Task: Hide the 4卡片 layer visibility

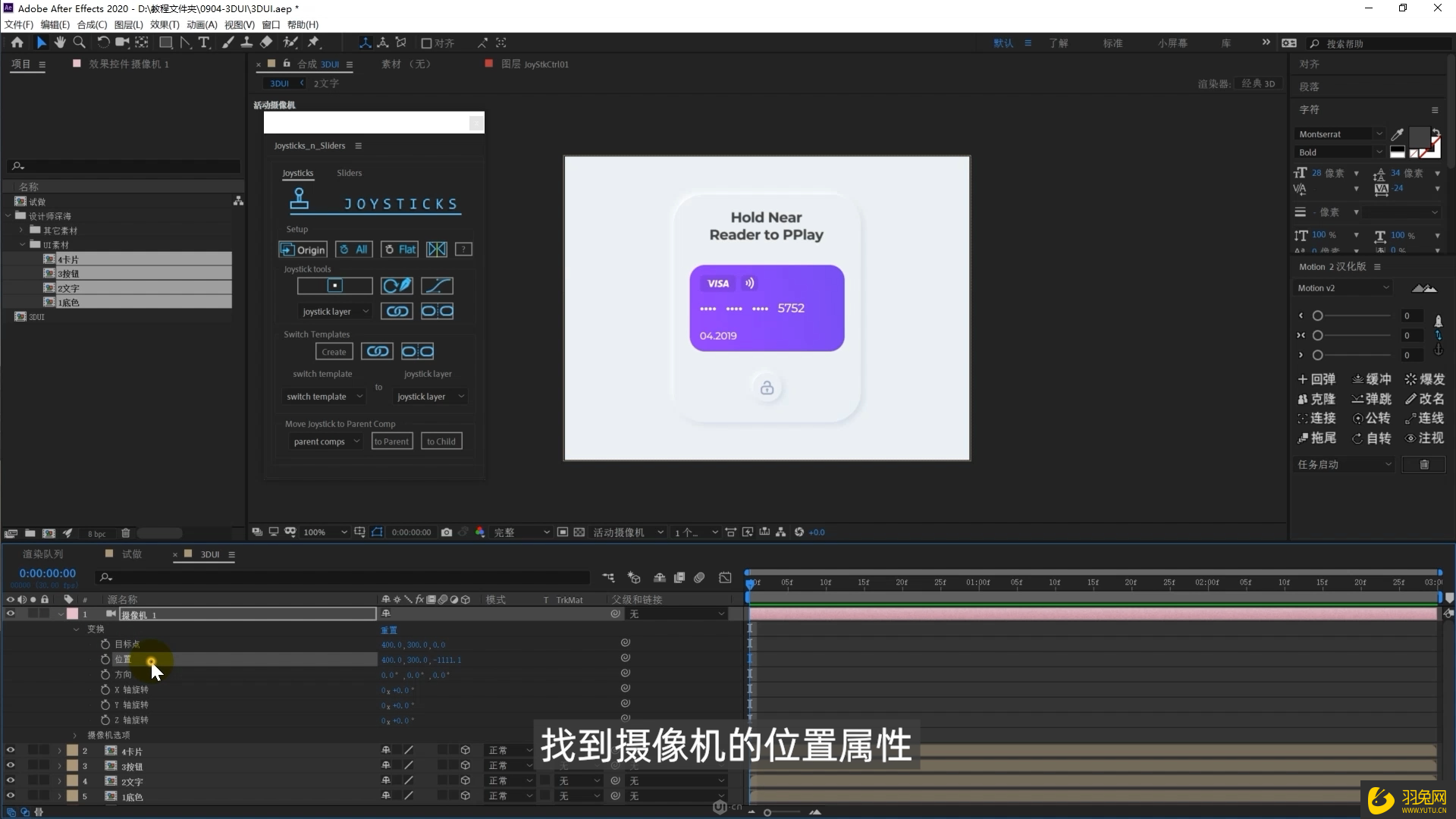Action: [x=11, y=751]
